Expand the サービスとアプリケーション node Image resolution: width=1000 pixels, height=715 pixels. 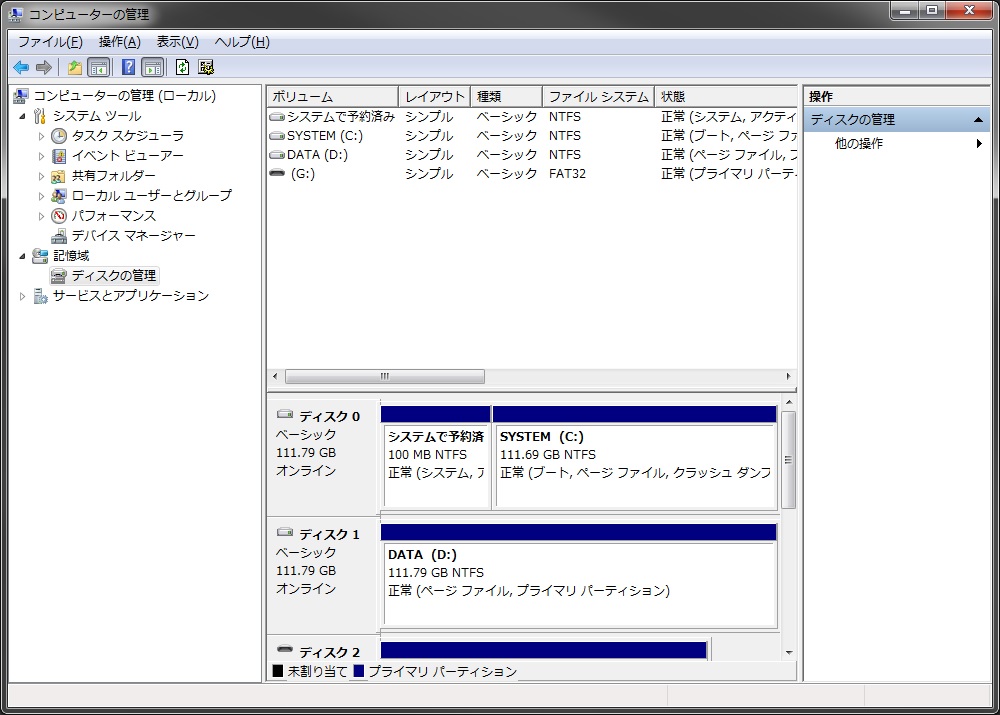click(x=23, y=296)
